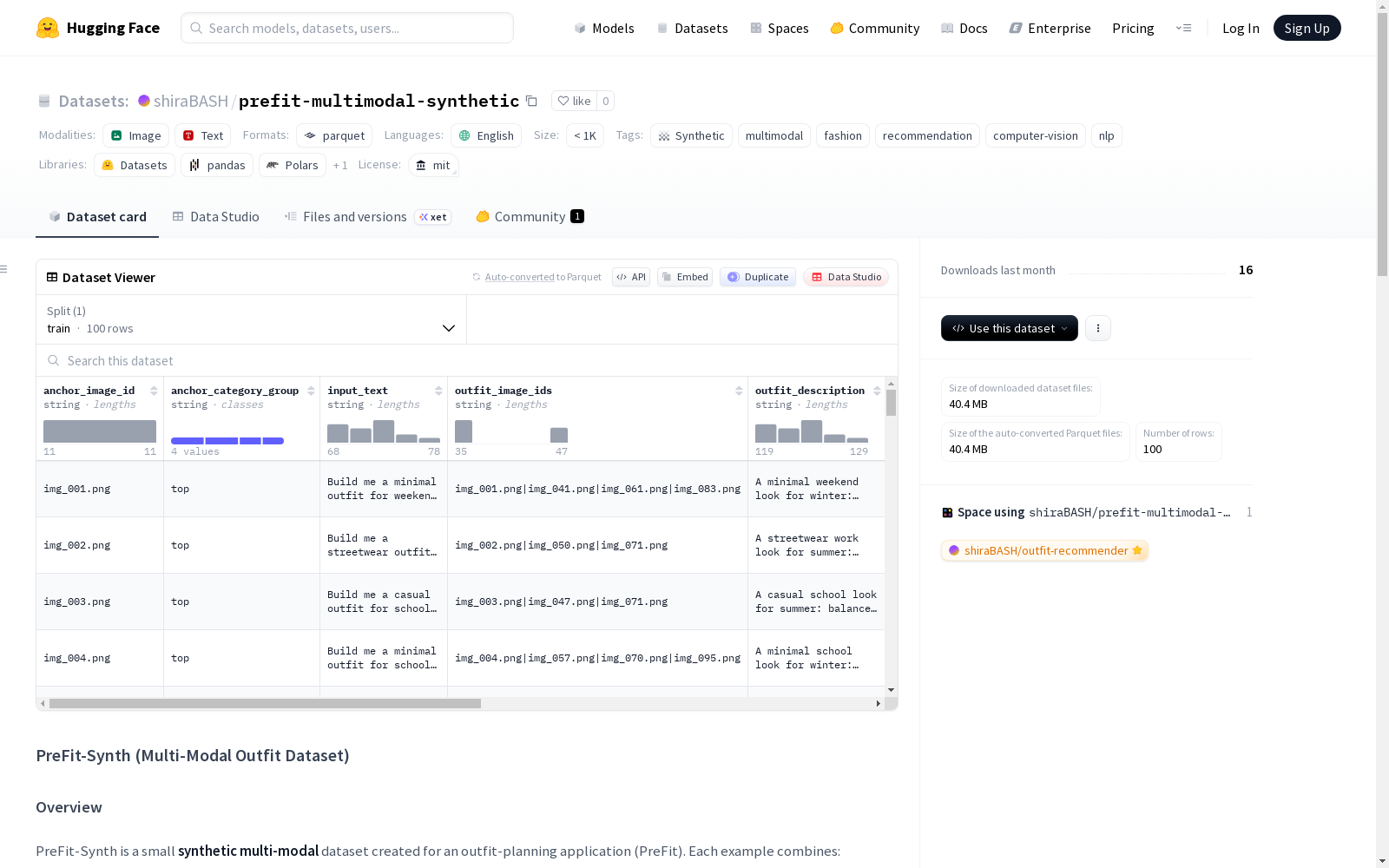Switch to the Dataset card tab
1389x868 pixels.
[97, 217]
